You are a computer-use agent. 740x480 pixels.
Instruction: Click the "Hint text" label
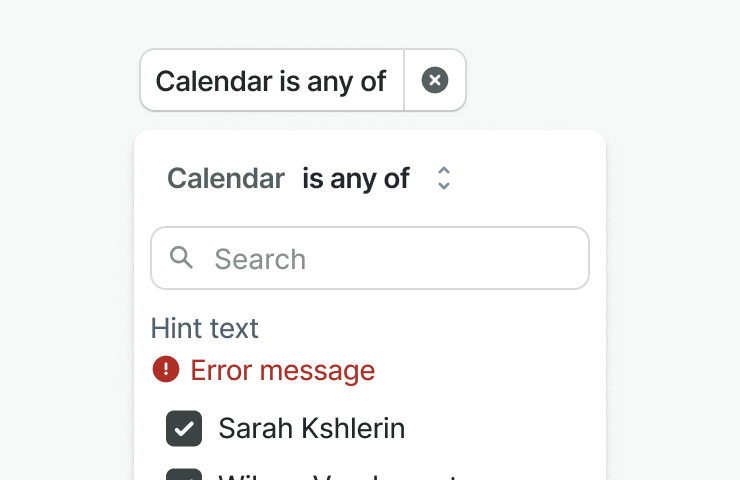pos(204,328)
